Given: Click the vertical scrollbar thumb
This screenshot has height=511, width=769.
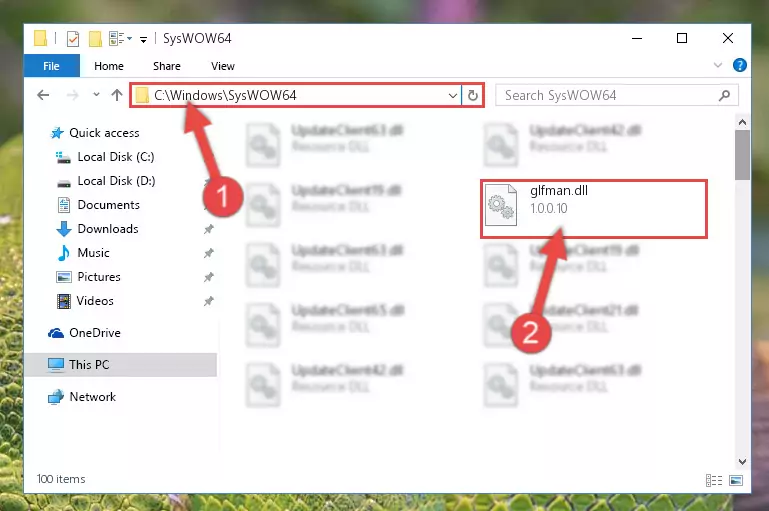Looking at the screenshot, I should click(x=742, y=155).
